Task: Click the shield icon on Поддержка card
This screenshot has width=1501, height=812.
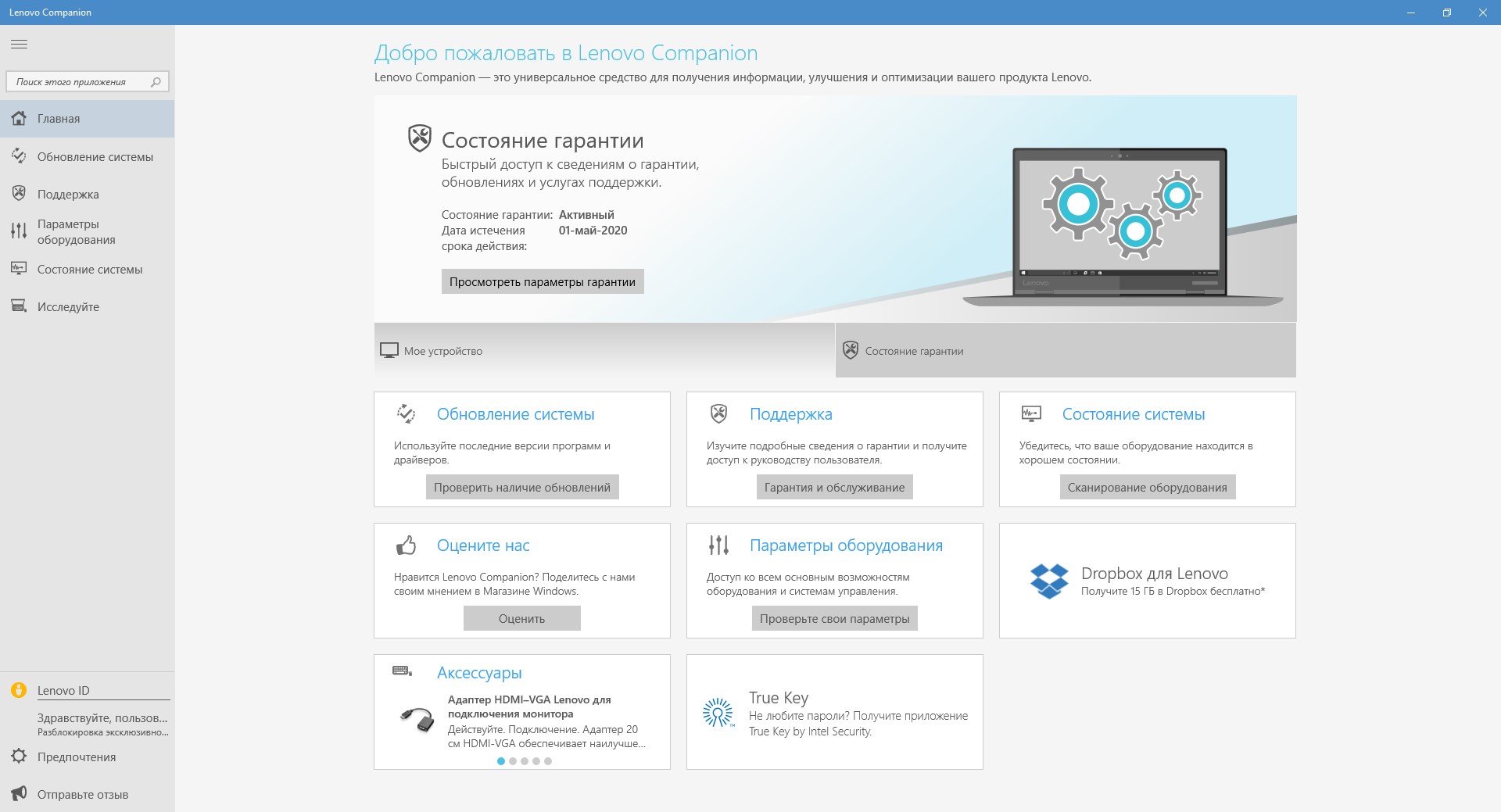Action: point(718,413)
